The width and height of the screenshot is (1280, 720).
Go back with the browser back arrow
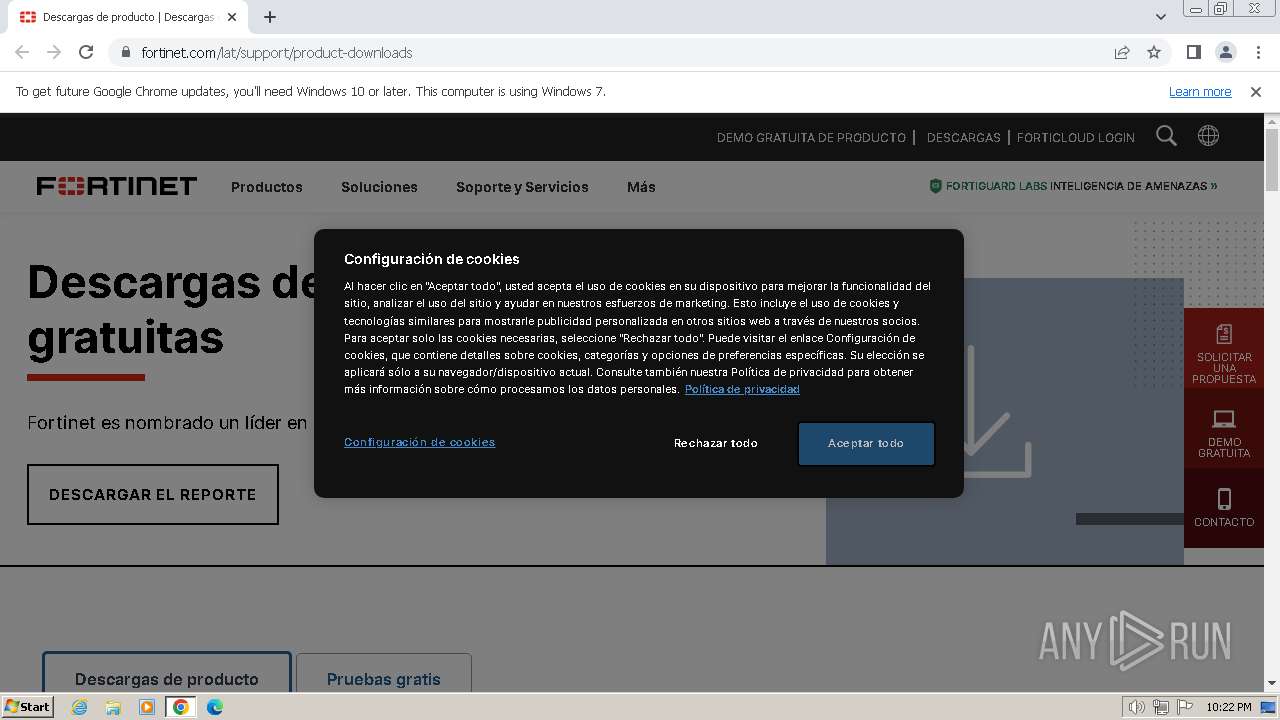pyautogui.click(x=22, y=52)
